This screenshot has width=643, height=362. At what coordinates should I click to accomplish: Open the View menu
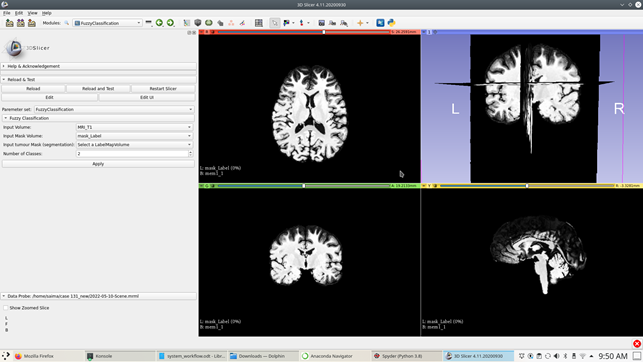(x=32, y=13)
